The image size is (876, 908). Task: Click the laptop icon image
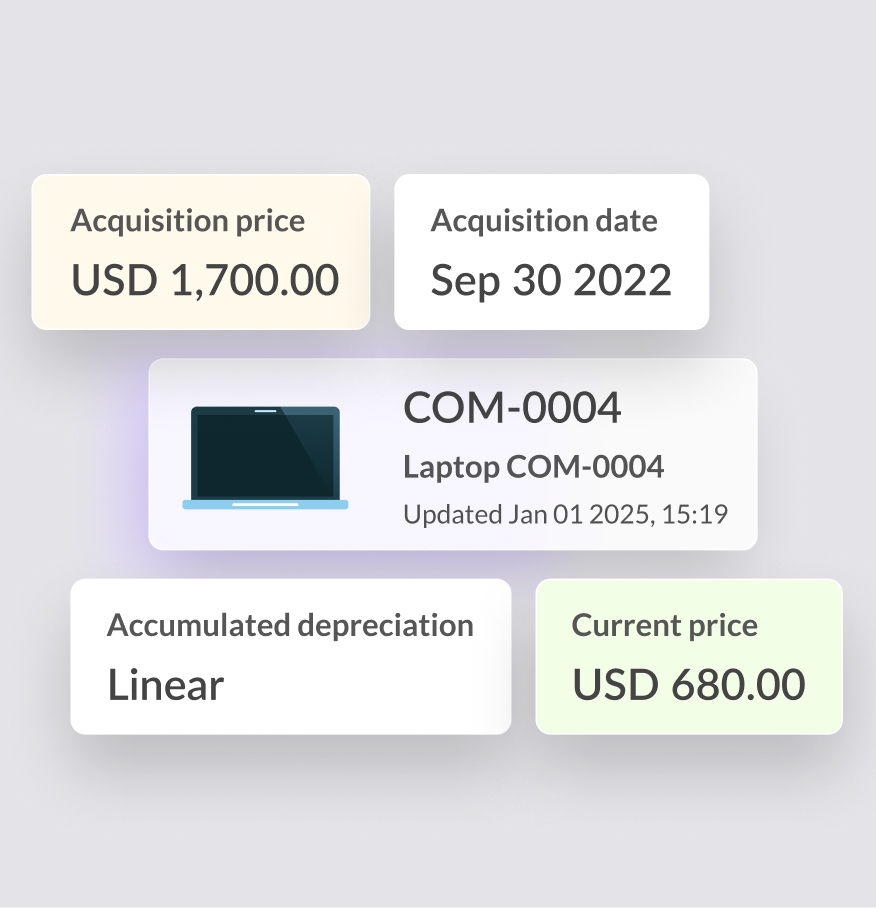[x=265, y=457]
